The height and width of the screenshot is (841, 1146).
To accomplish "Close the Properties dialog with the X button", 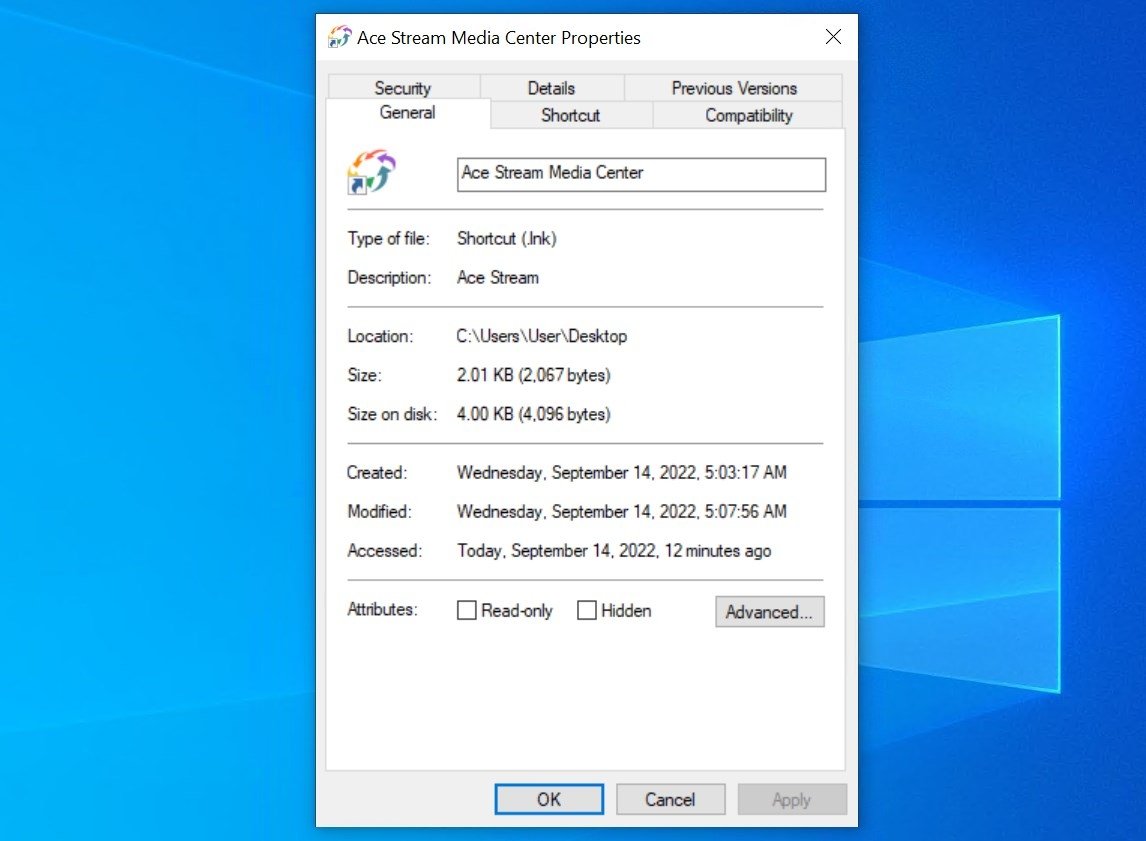I will coord(833,37).
